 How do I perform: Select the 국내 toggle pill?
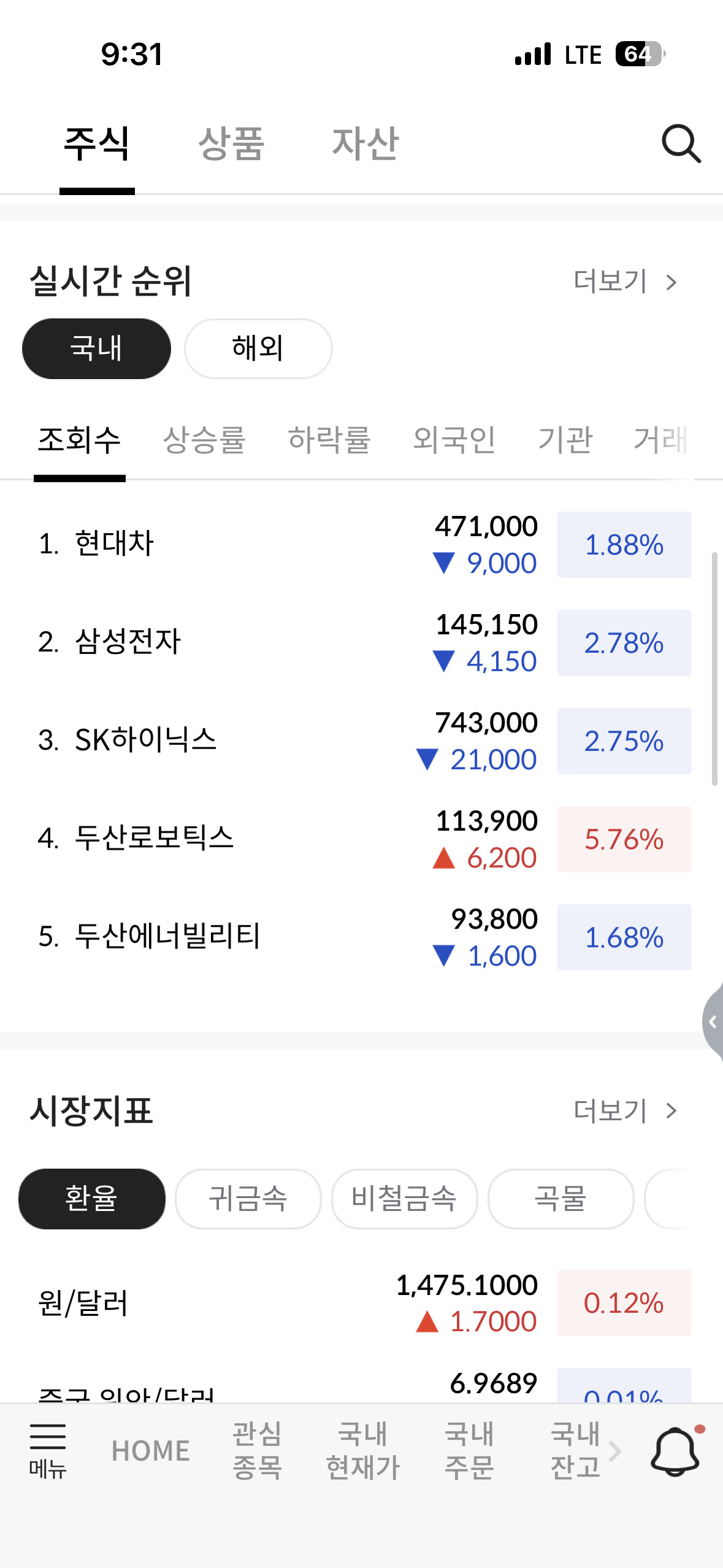pos(96,348)
